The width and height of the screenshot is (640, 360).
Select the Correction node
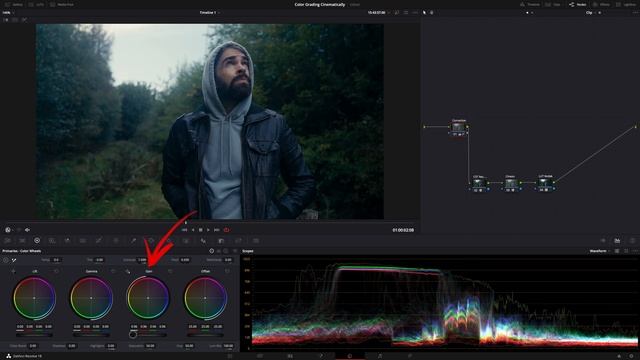tap(459, 127)
